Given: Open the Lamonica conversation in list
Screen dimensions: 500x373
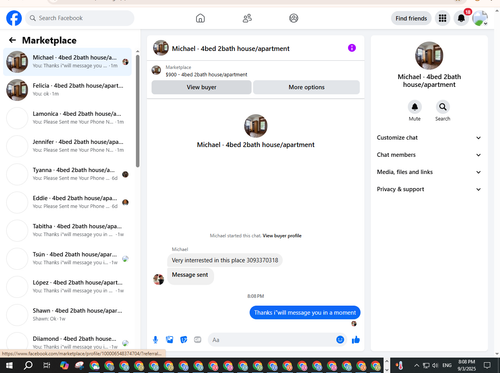Looking at the screenshot, I should click(67, 118).
